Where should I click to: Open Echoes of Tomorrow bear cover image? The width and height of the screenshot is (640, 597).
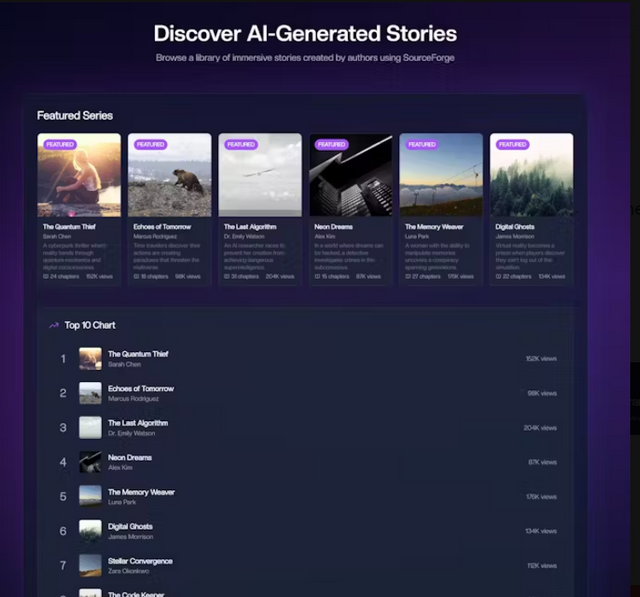(170, 175)
